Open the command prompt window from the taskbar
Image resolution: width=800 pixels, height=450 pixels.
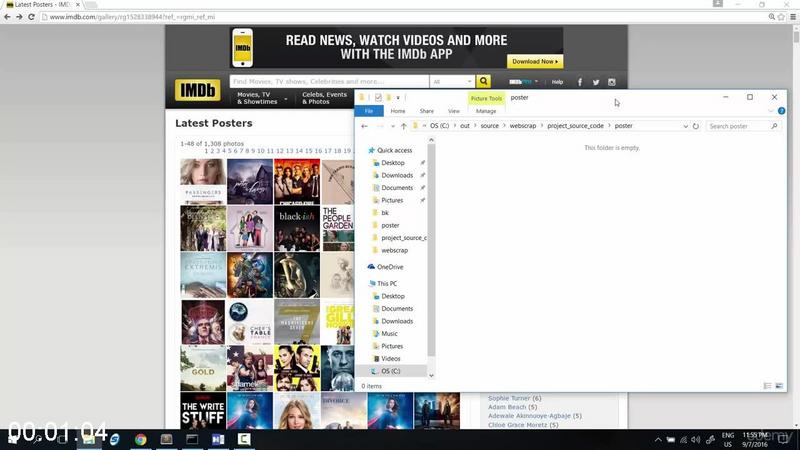tap(192, 439)
